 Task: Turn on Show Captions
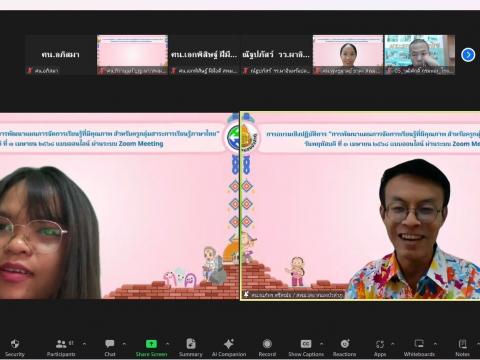[x=306, y=348]
